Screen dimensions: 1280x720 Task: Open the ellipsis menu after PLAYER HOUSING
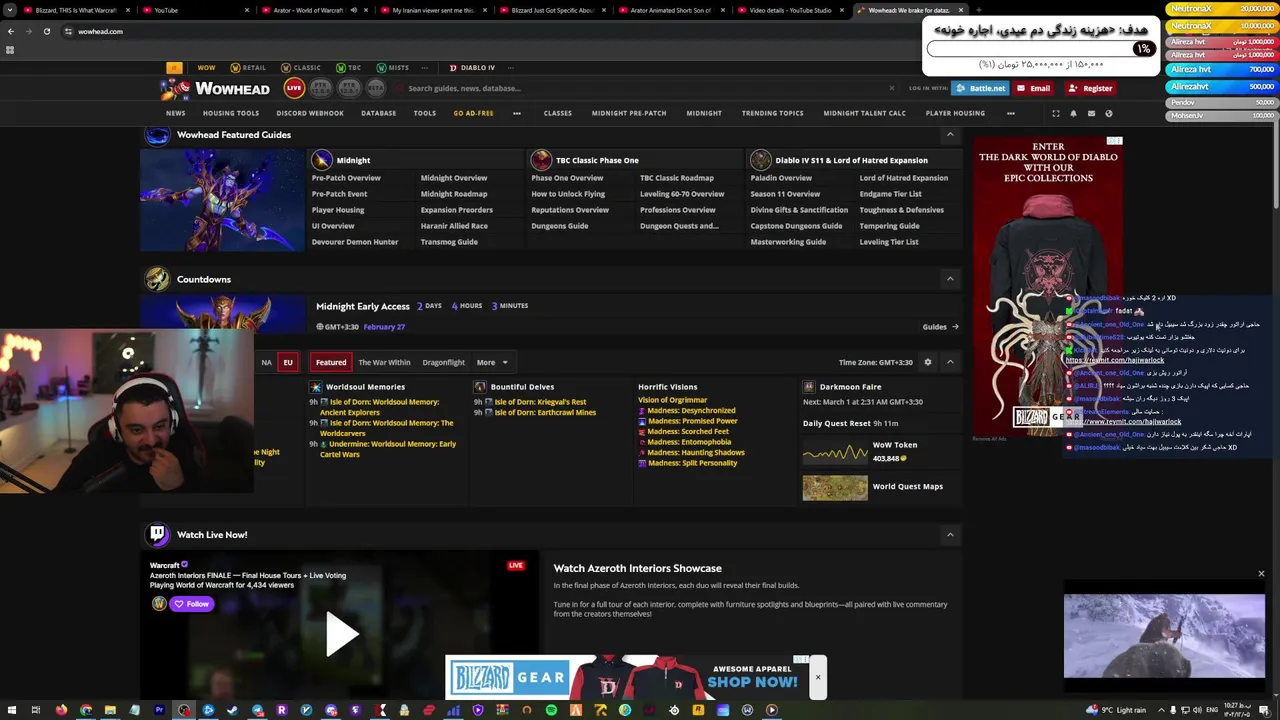point(1010,113)
